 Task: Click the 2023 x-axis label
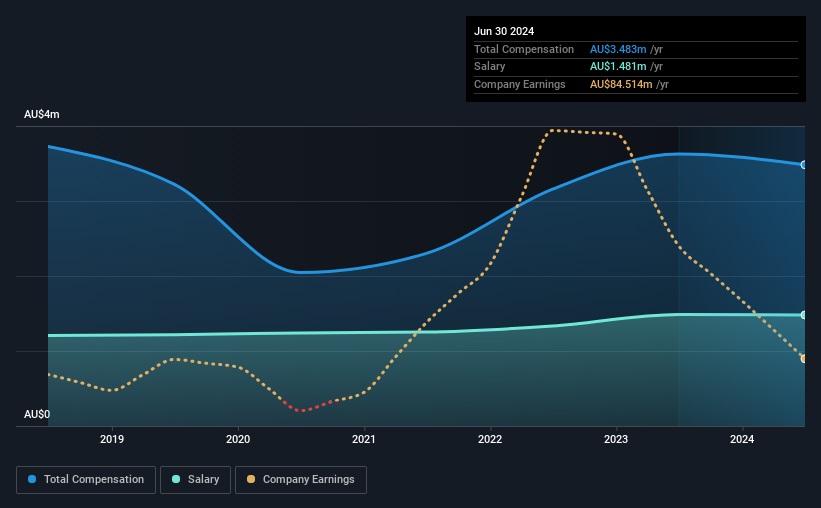tap(616, 439)
